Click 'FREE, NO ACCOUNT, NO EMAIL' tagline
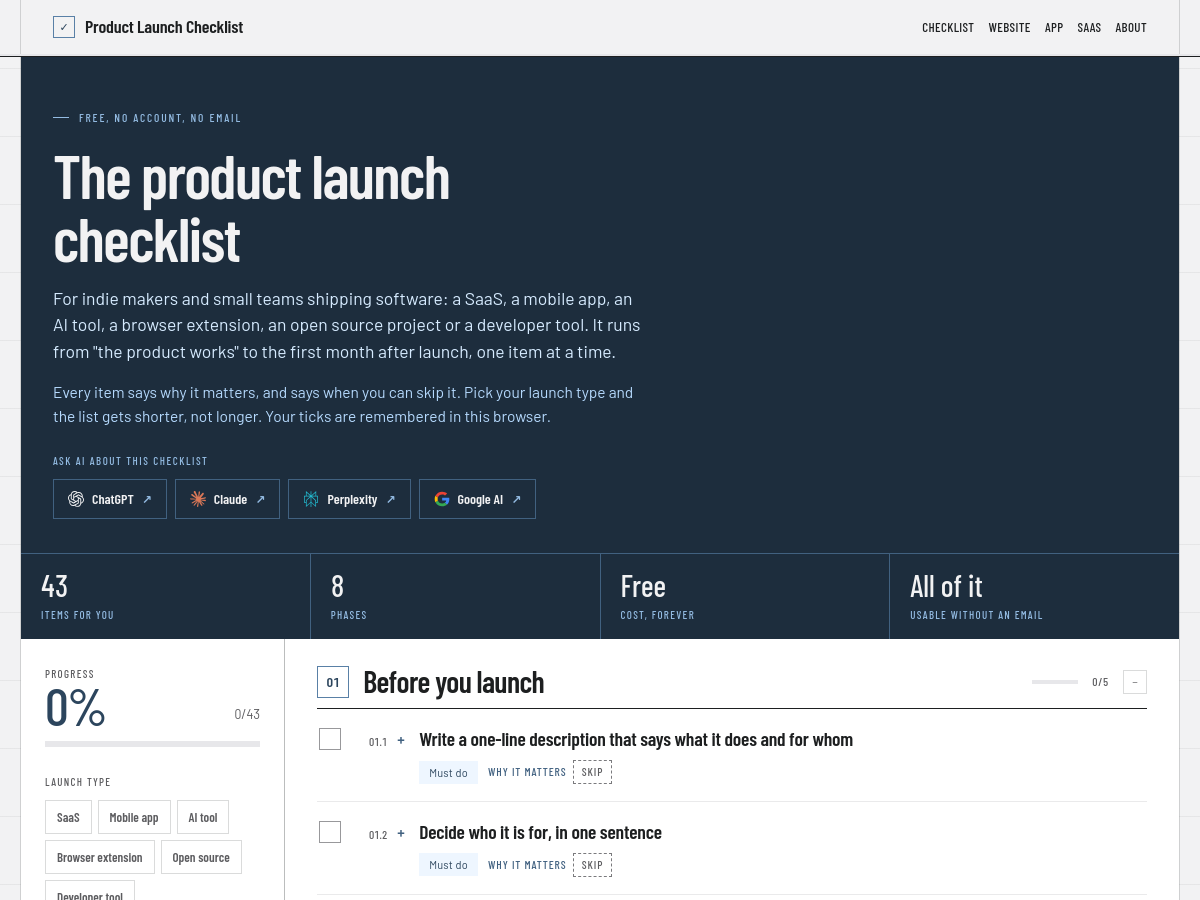 (160, 118)
